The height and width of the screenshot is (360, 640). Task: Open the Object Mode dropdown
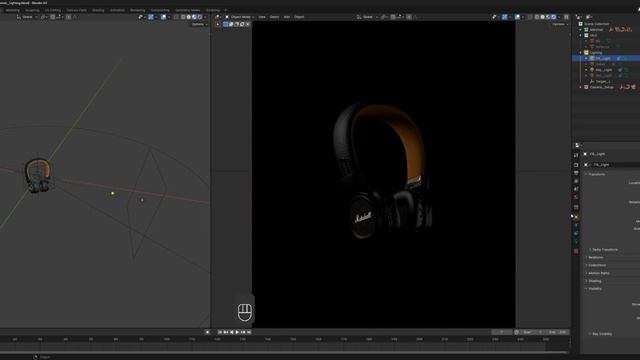click(240, 17)
